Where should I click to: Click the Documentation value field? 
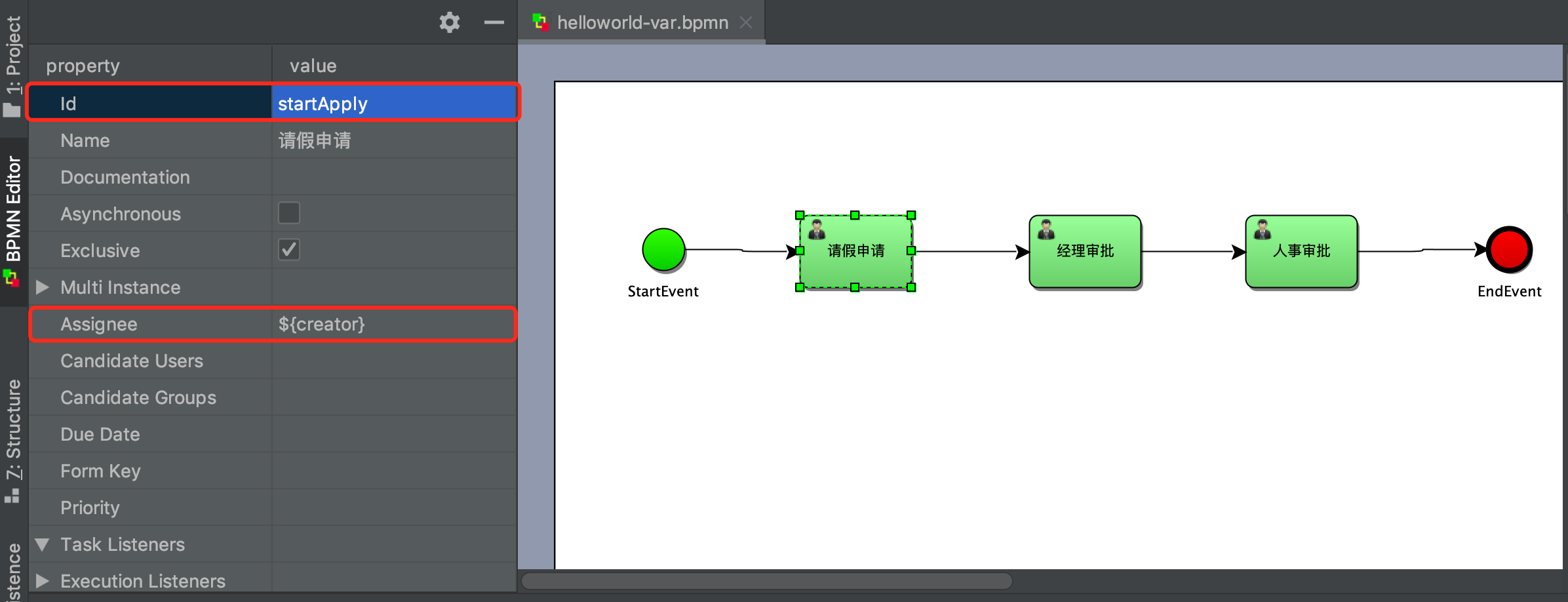(x=395, y=177)
